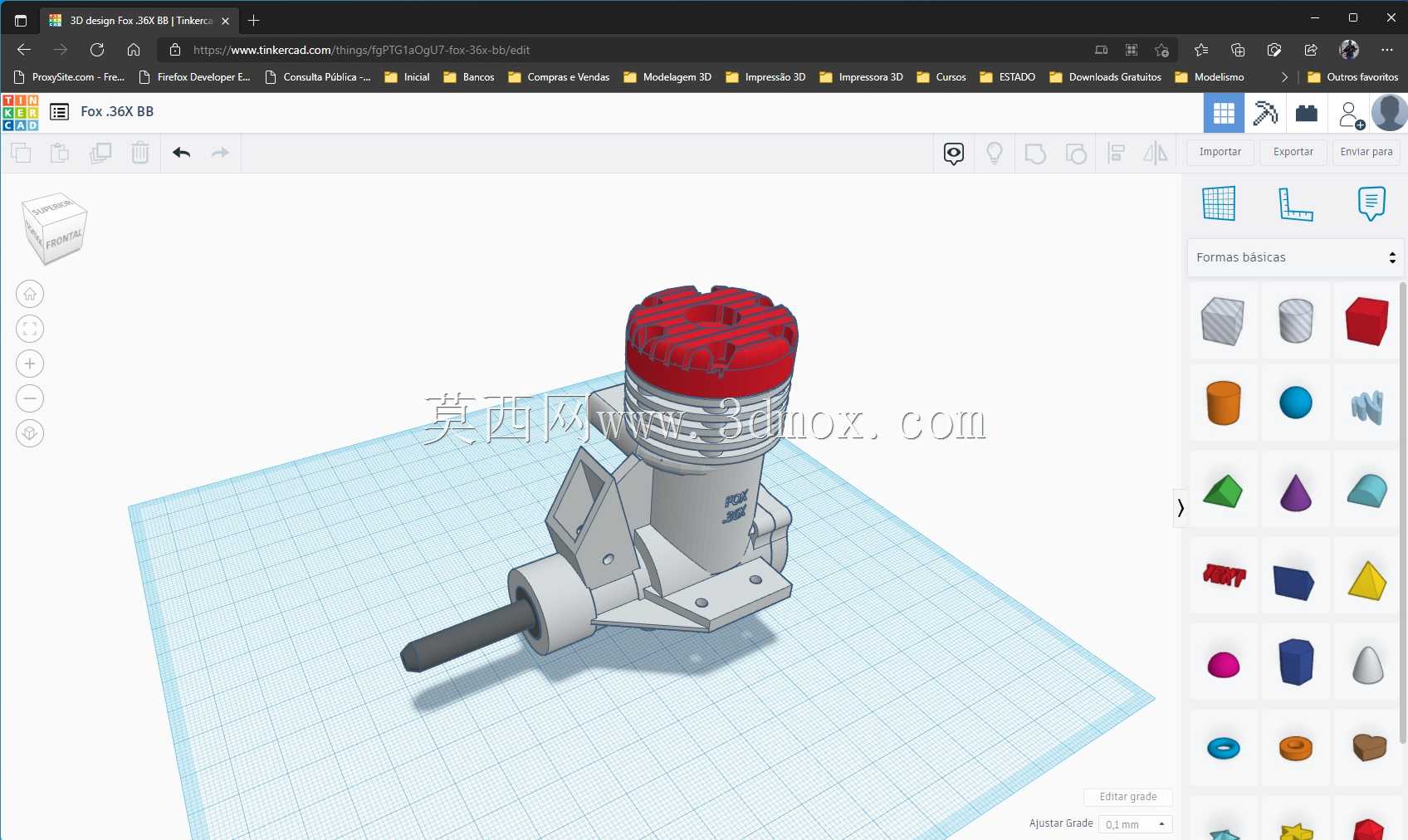Toggle show all hidden objects lightbulb
The height and width of the screenshot is (840, 1408).
coord(994,154)
